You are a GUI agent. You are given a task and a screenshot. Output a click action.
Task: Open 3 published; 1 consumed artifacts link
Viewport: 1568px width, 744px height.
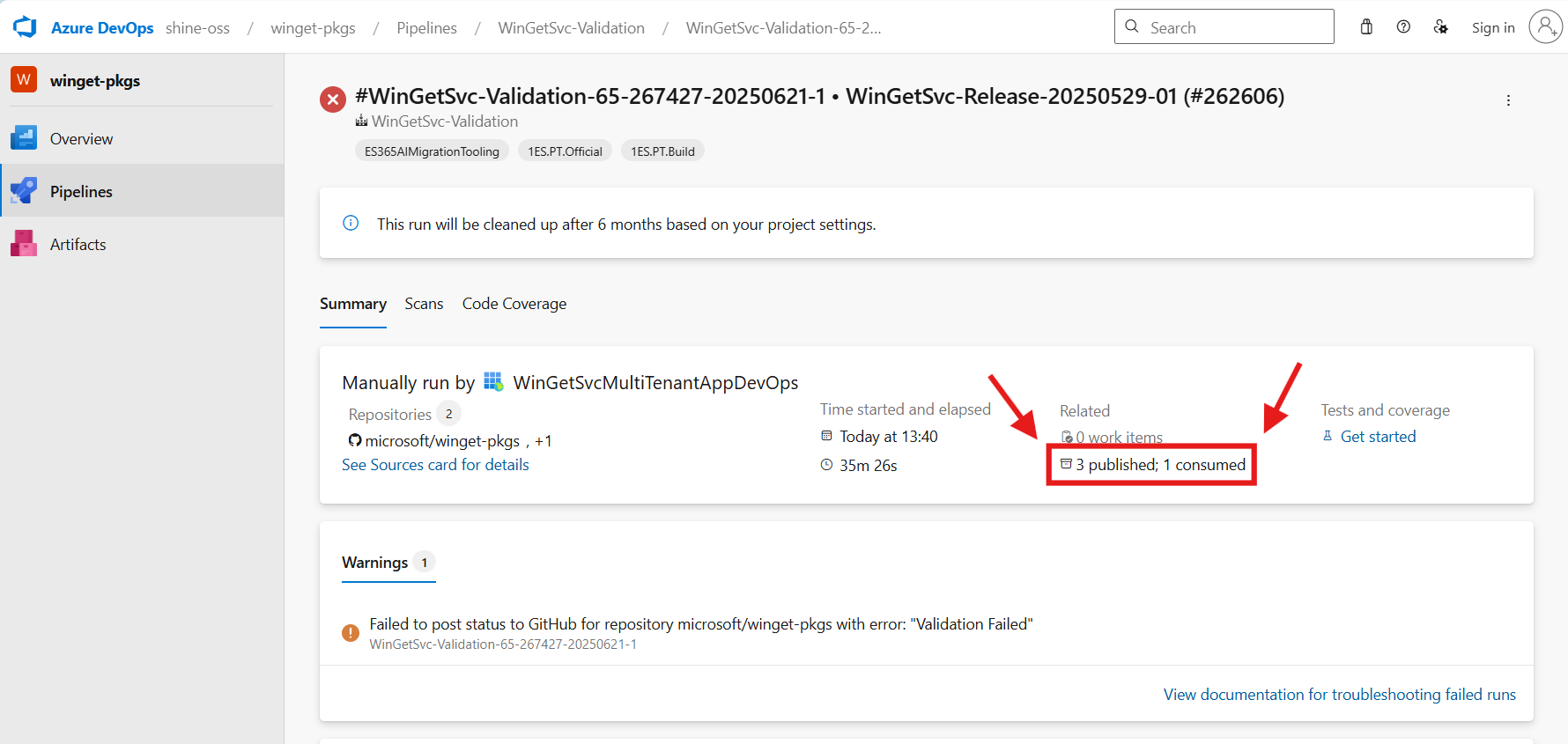point(1160,465)
